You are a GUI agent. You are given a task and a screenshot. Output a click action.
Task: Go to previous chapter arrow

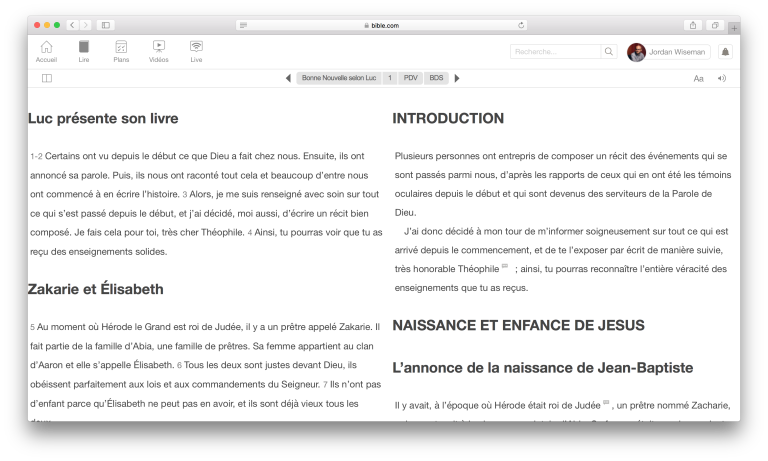point(288,78)
